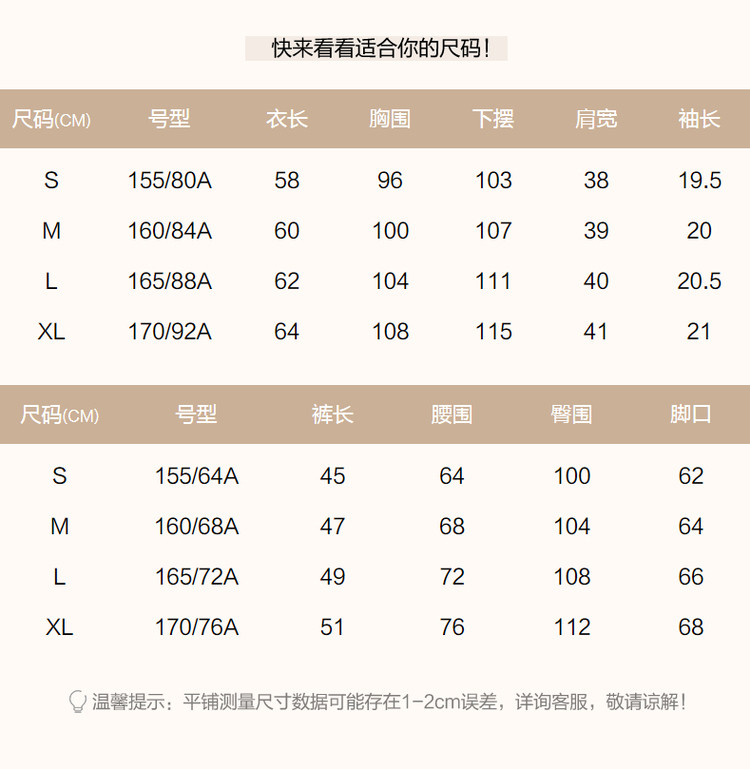Select the 脚口 column header
The width and height of the screenshot is (750, 769).
(x=691, y=414)
